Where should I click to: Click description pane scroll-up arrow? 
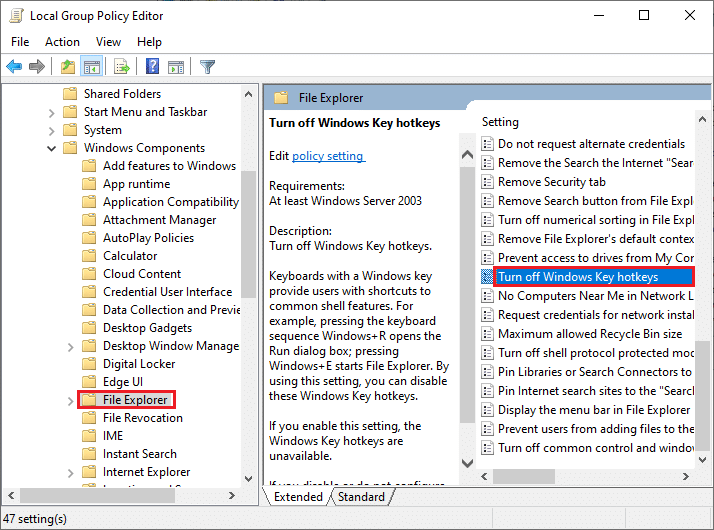[467, 155]
